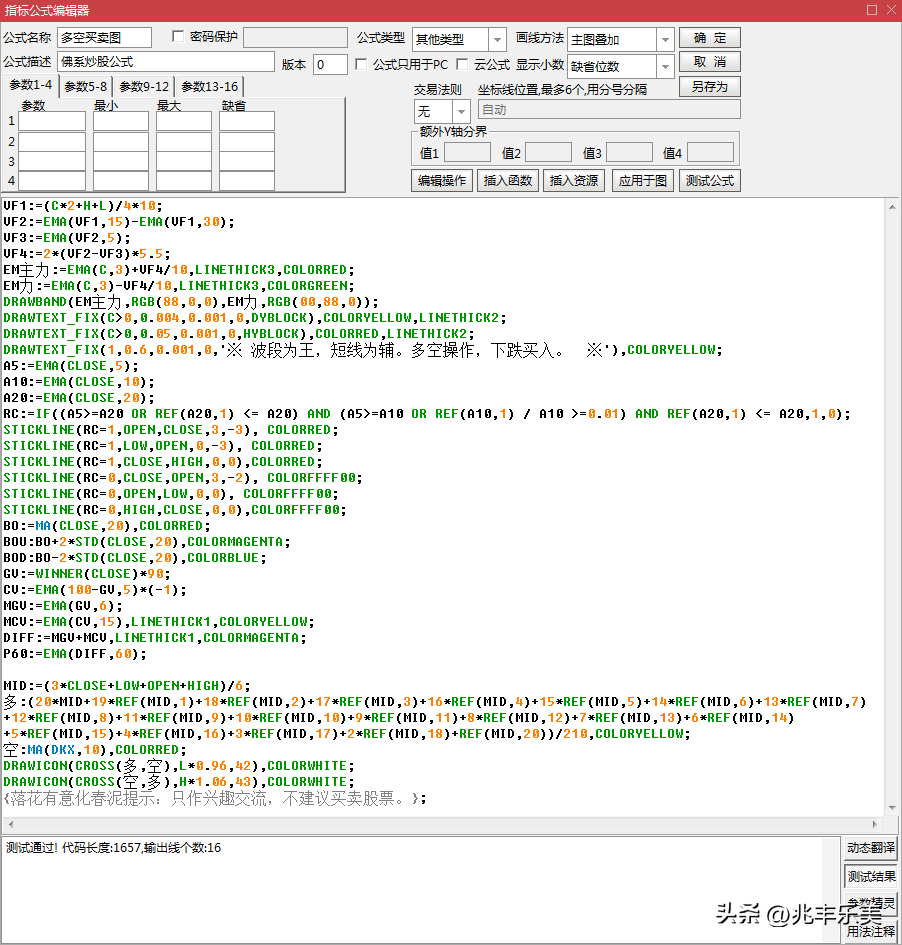Enable the 公式只用于PC checkbox
902x945 pixels.
pos(361,64)
